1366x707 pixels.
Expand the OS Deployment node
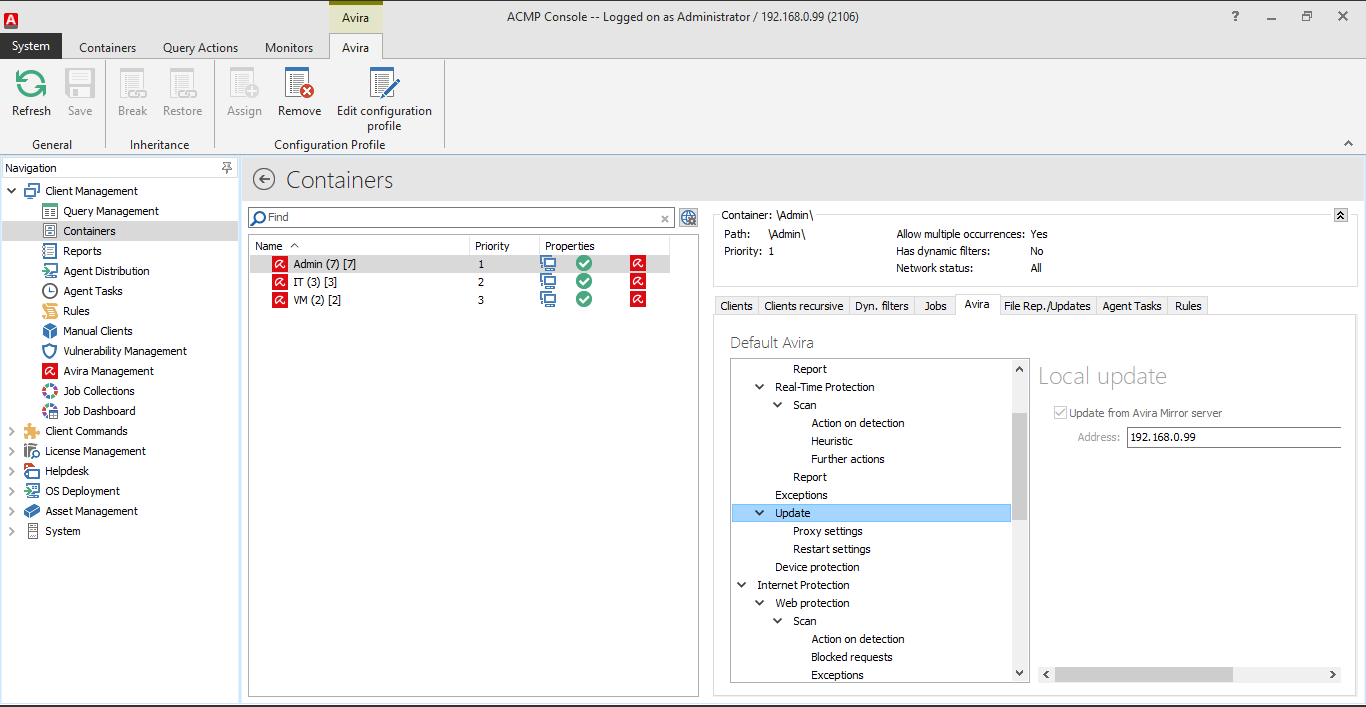point(12,491)
